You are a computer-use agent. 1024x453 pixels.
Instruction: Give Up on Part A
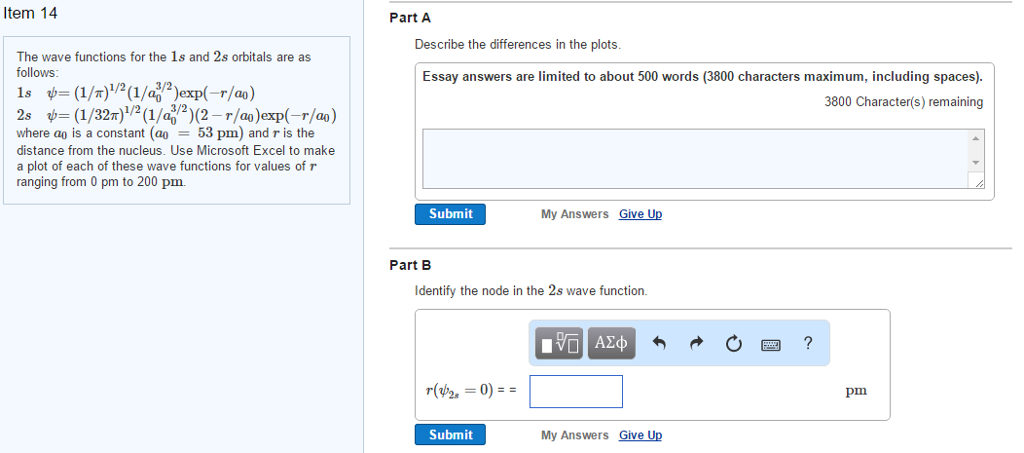(640, 214)
